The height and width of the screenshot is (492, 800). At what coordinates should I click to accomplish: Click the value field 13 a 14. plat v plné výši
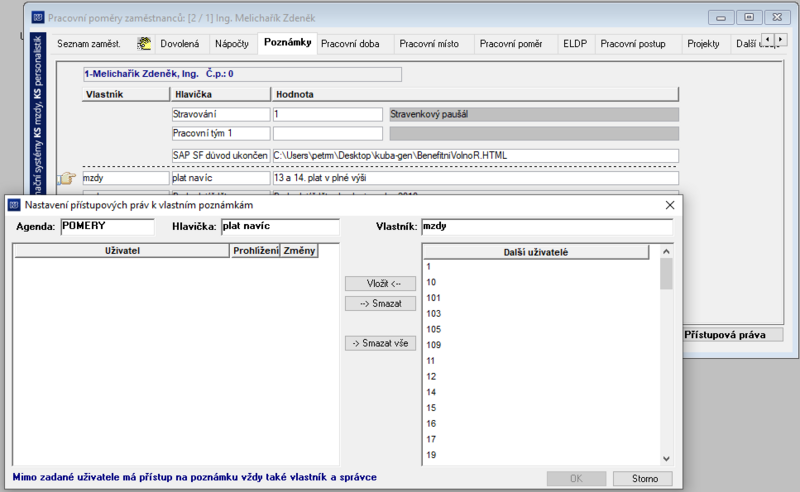click(x=476, y=178)
